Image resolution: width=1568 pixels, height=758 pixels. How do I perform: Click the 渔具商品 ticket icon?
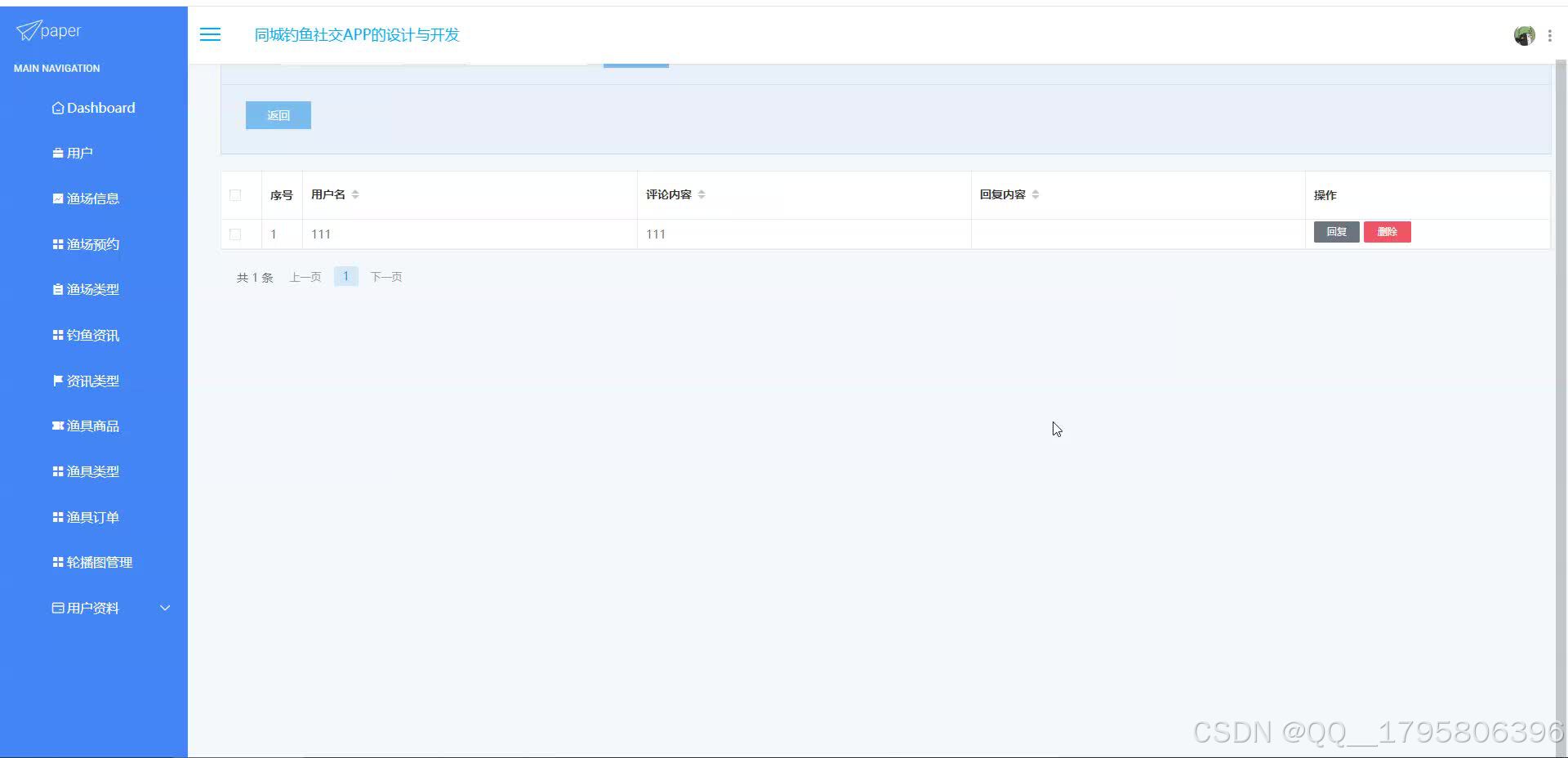pyautogui.click(x=58, y=426)
